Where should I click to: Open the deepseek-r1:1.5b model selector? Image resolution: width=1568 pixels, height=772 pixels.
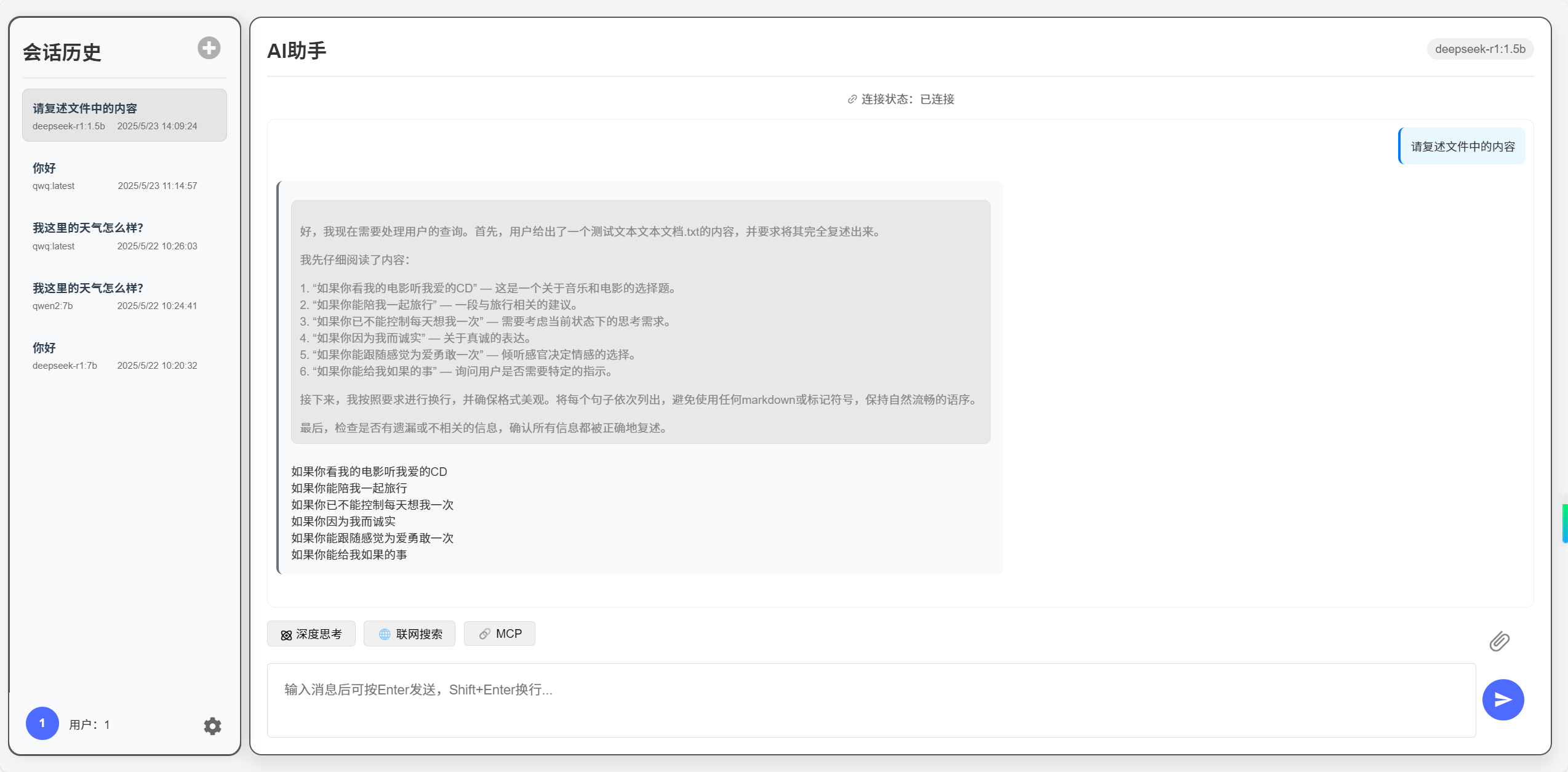coord(1479,49)
